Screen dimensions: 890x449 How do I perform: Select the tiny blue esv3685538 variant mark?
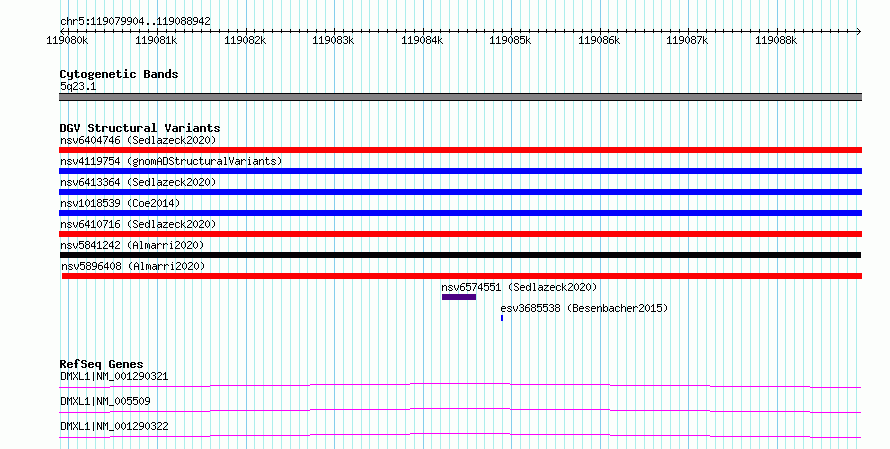click(x=502, y=318)
